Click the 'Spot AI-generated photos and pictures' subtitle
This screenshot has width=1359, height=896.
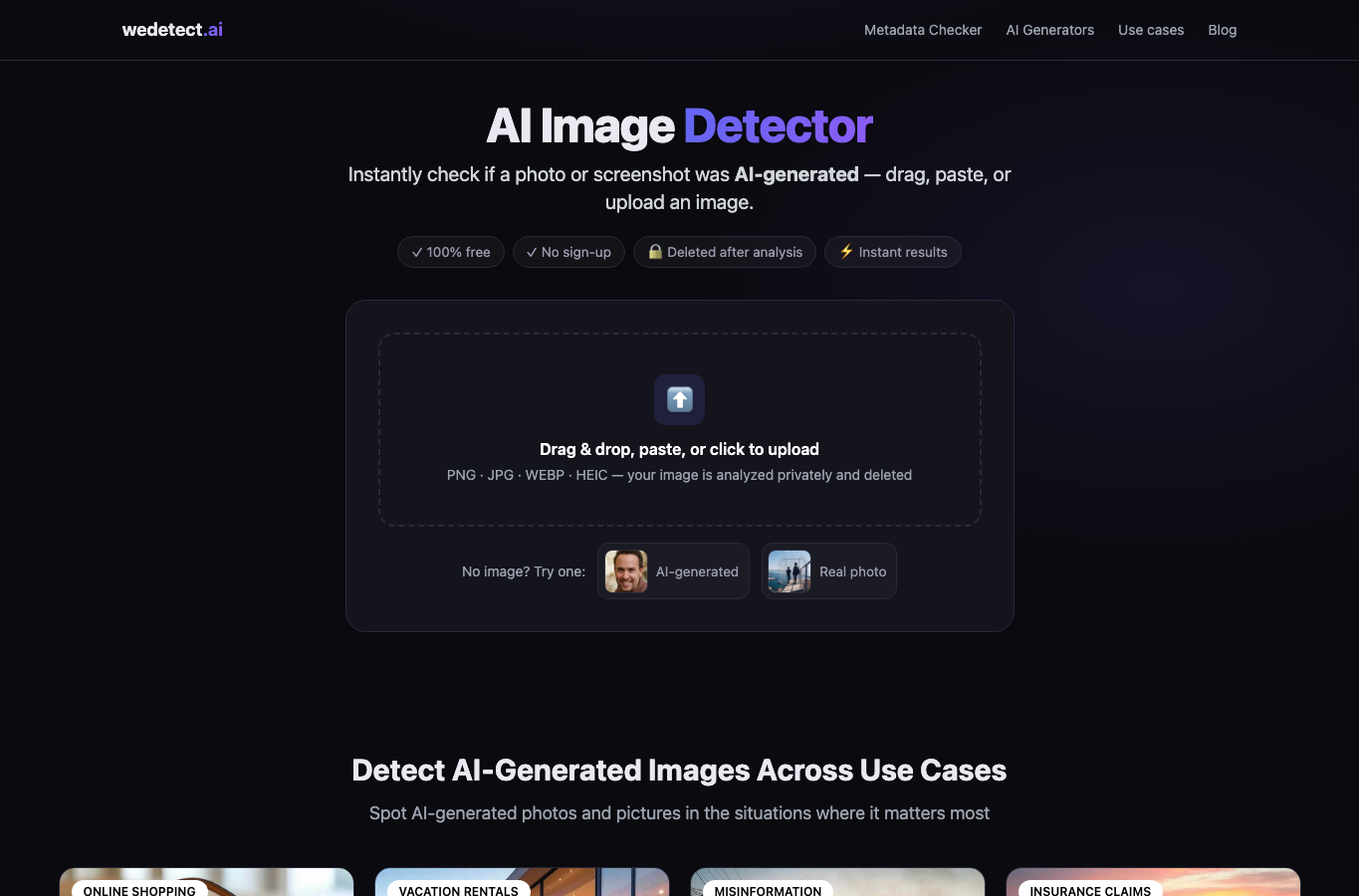(x=680, y=813)
